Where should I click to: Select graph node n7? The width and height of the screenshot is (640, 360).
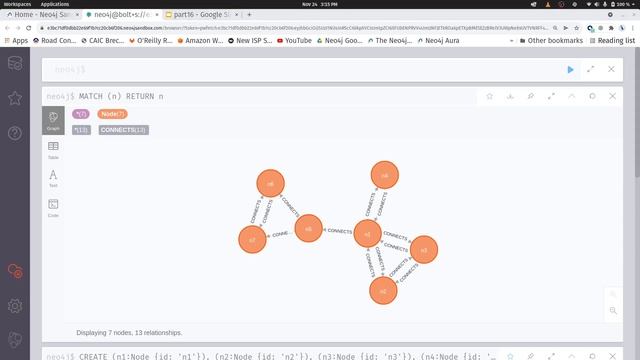252,240
